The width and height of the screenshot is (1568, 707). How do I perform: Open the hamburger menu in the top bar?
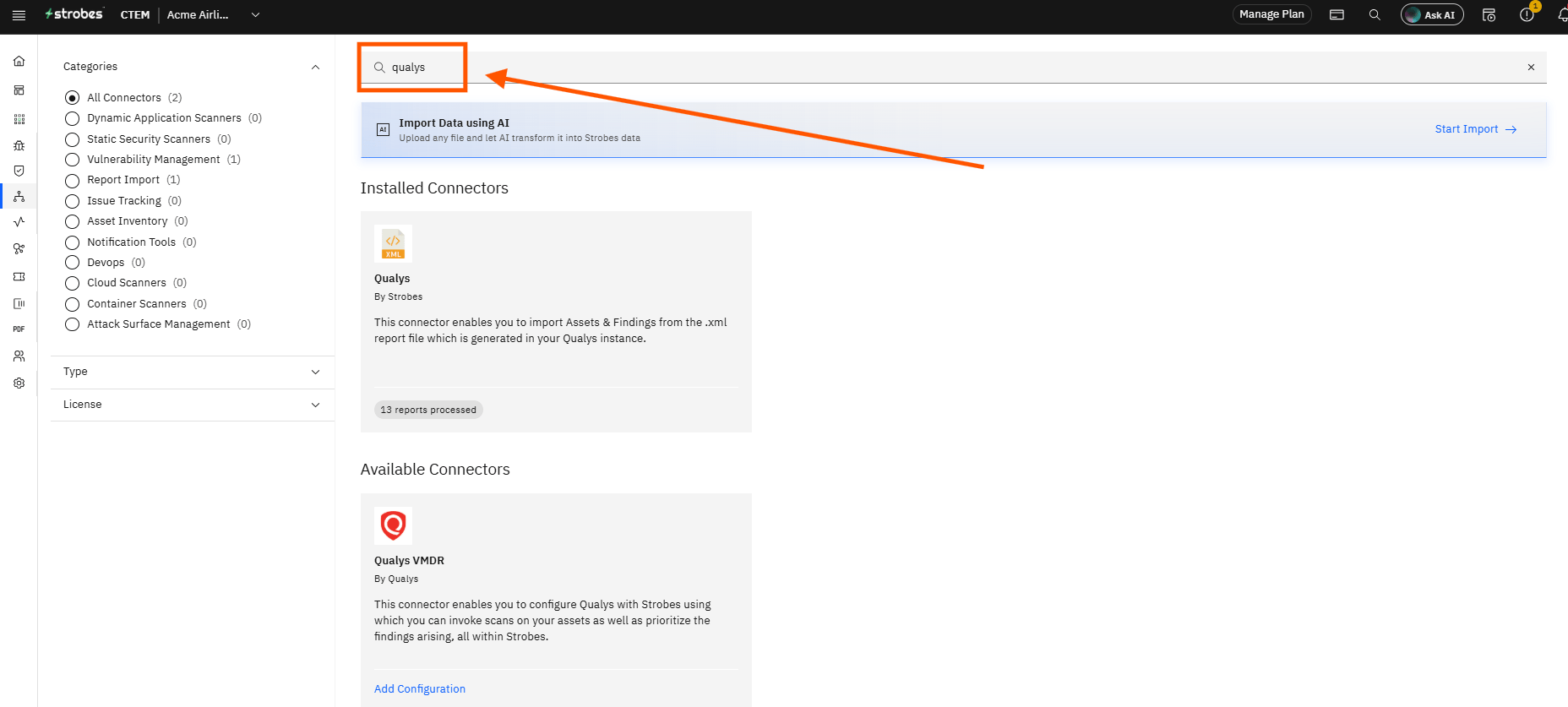[19, 15]
